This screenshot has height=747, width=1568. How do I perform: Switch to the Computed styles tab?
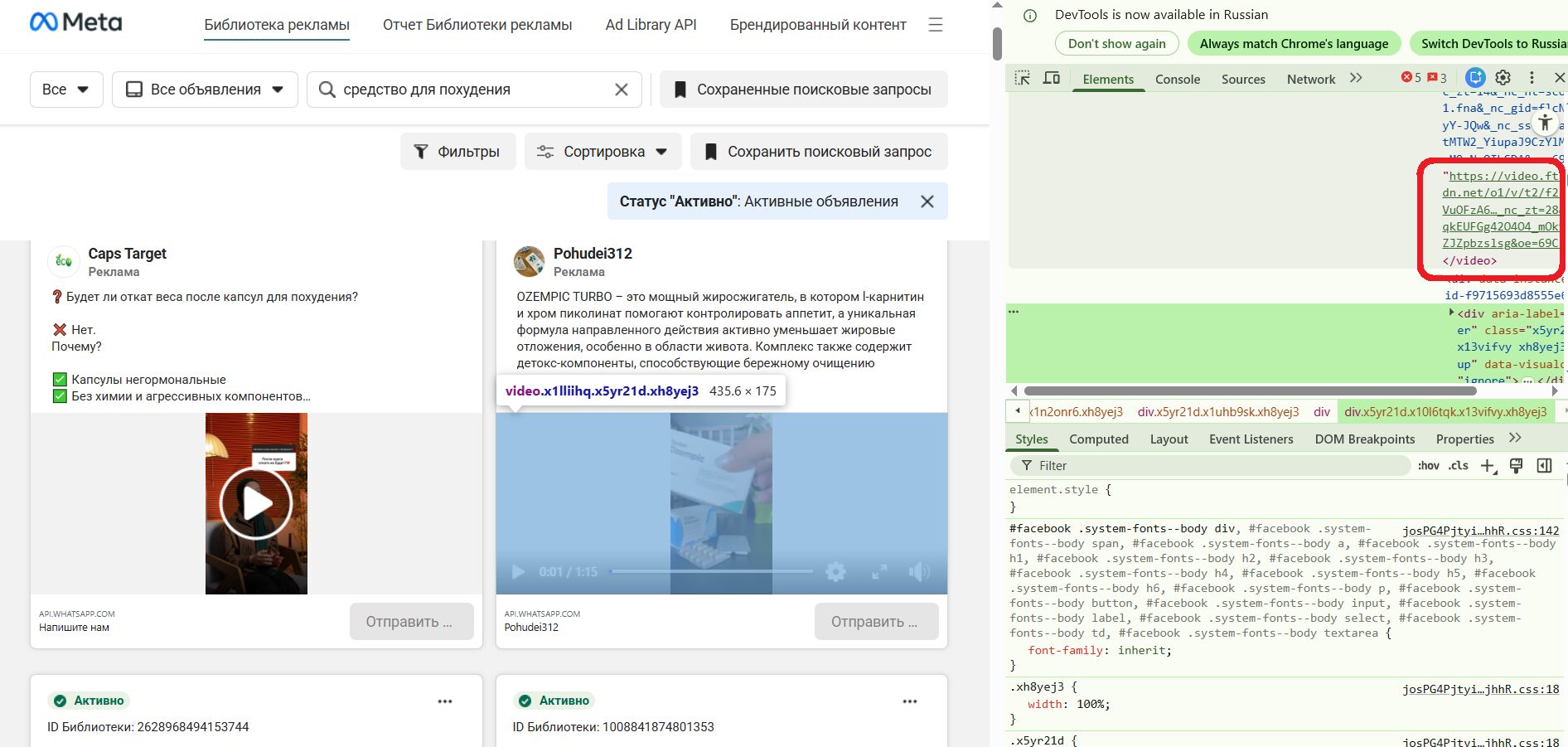(x=1098, y=439)
